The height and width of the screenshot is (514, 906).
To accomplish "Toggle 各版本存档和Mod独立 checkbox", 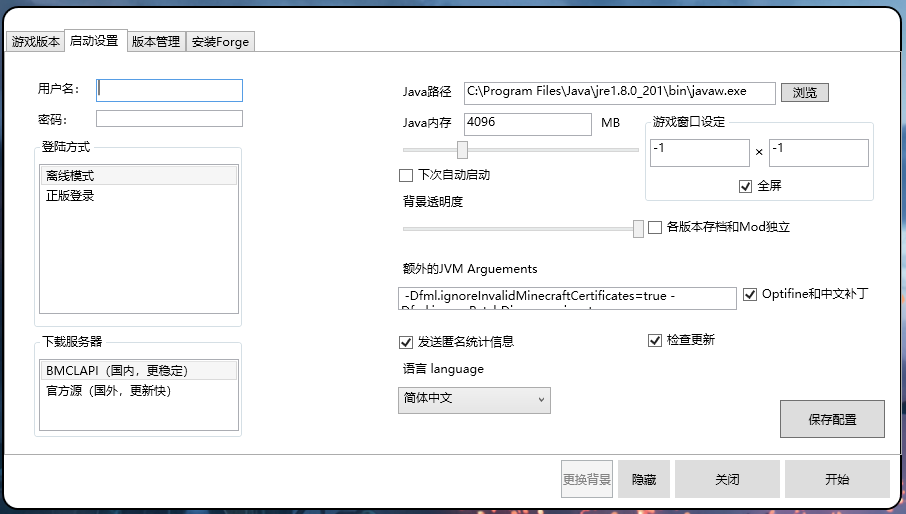I will [655, 228].
